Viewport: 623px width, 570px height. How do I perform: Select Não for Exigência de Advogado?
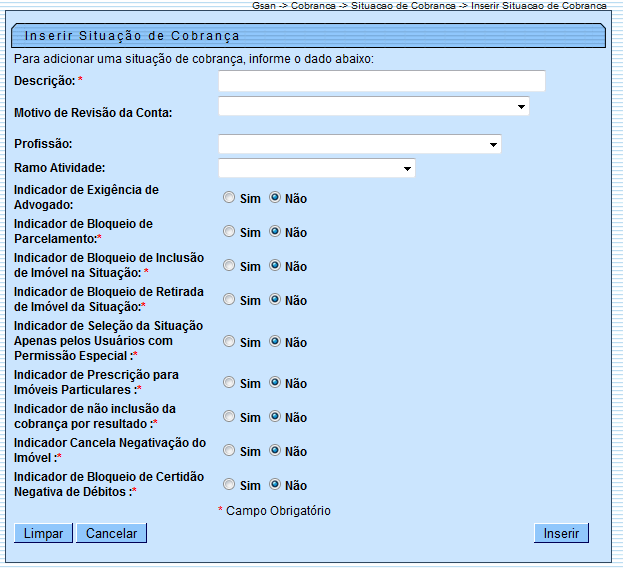[x=275, y=198]
